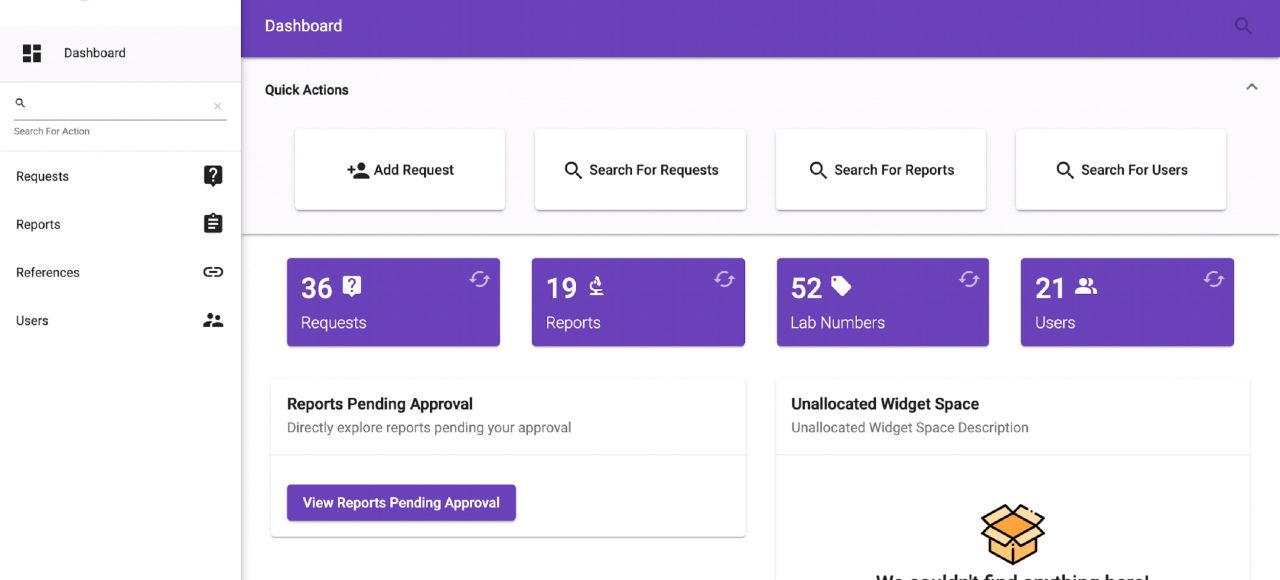Collapse the Quick Actions section

(1251, 88)
